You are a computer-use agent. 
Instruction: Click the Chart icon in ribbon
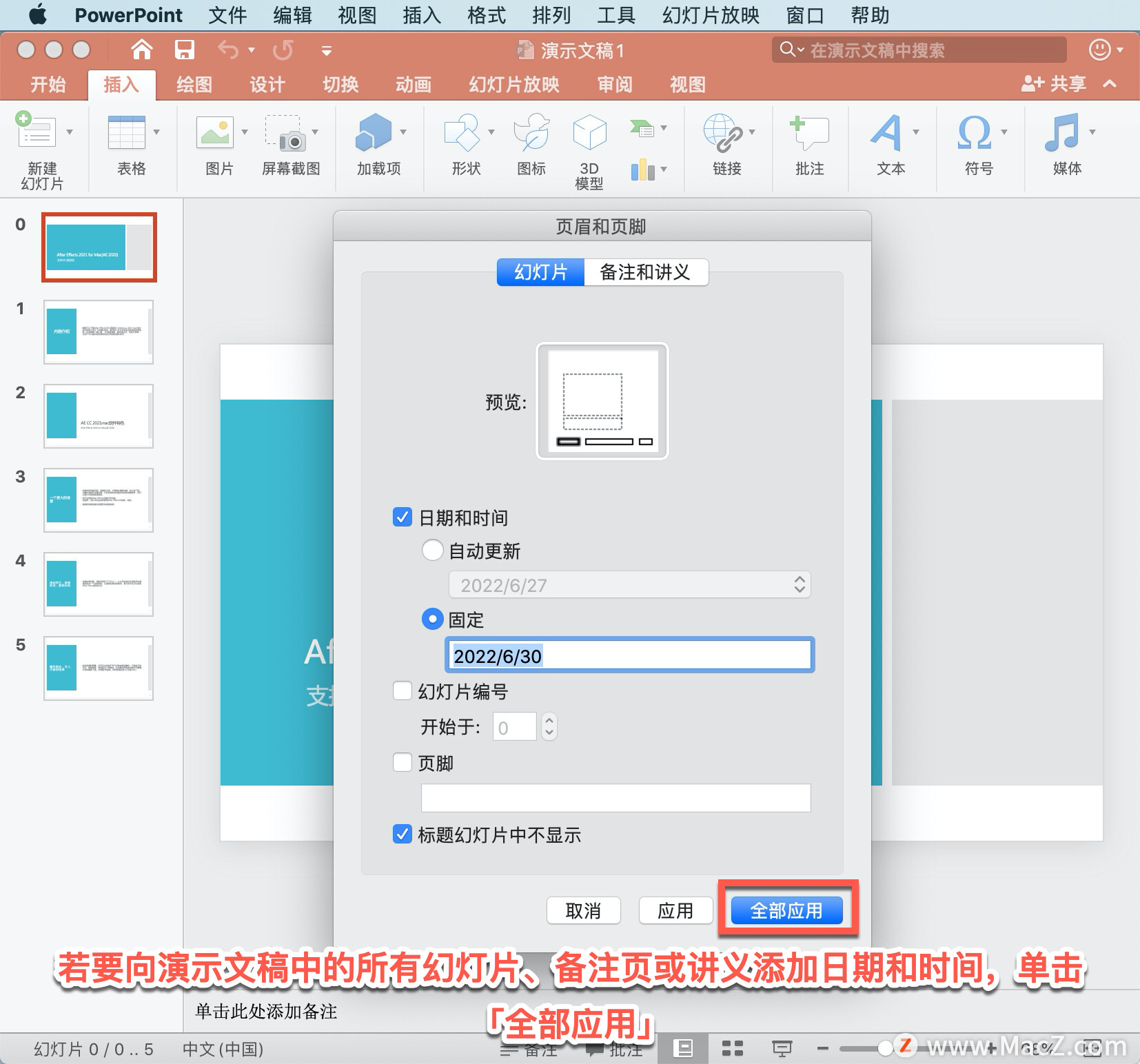point(642,169)
